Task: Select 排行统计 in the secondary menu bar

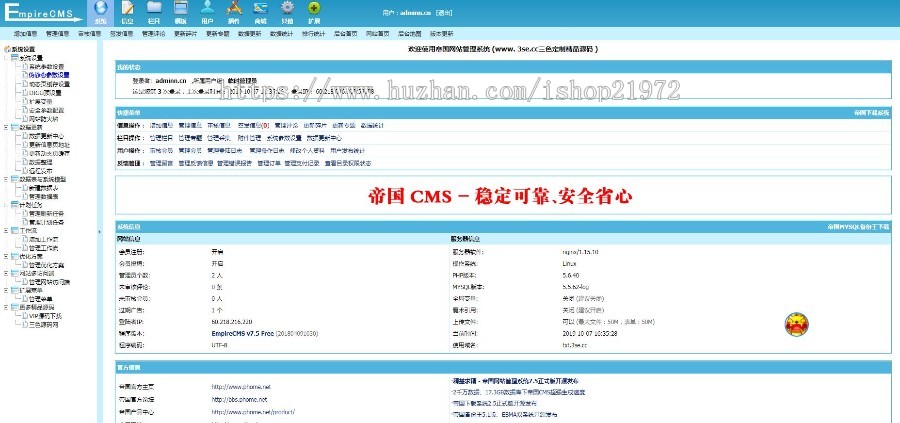Action: click(x=313, y=34)
